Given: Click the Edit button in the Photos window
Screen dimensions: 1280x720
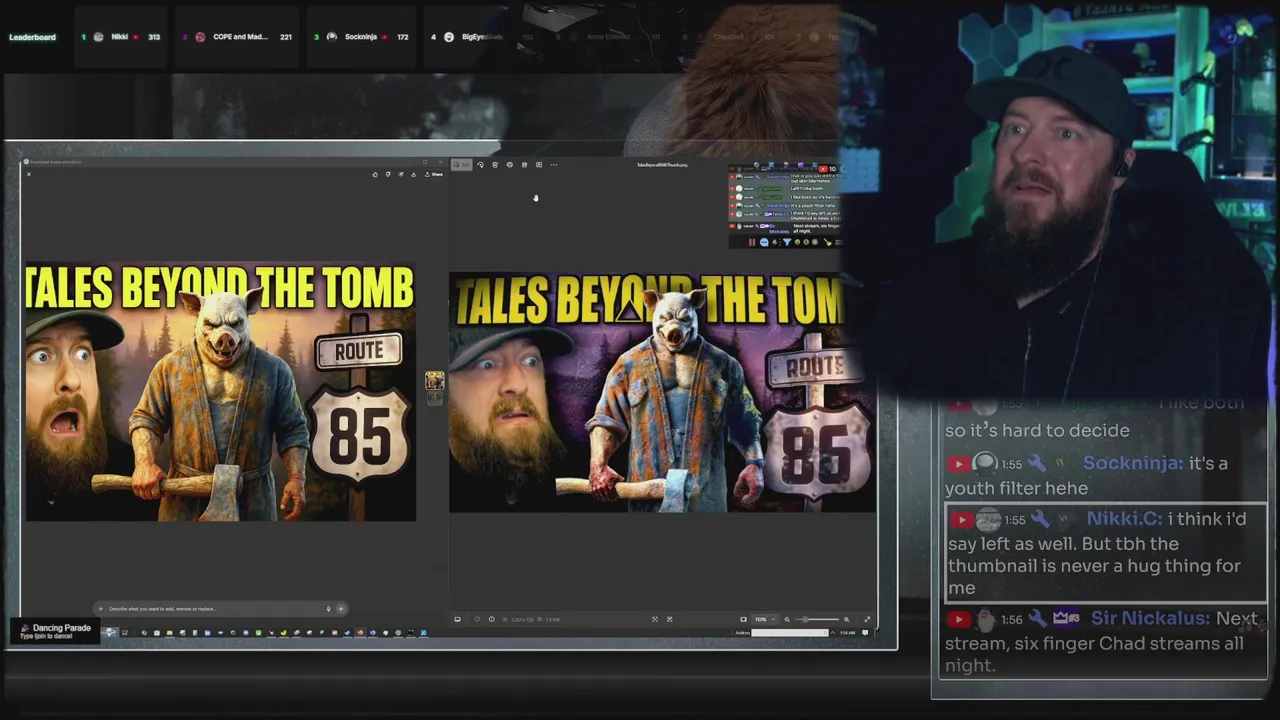Looking at the screenshot, I should tap(462, 165).
